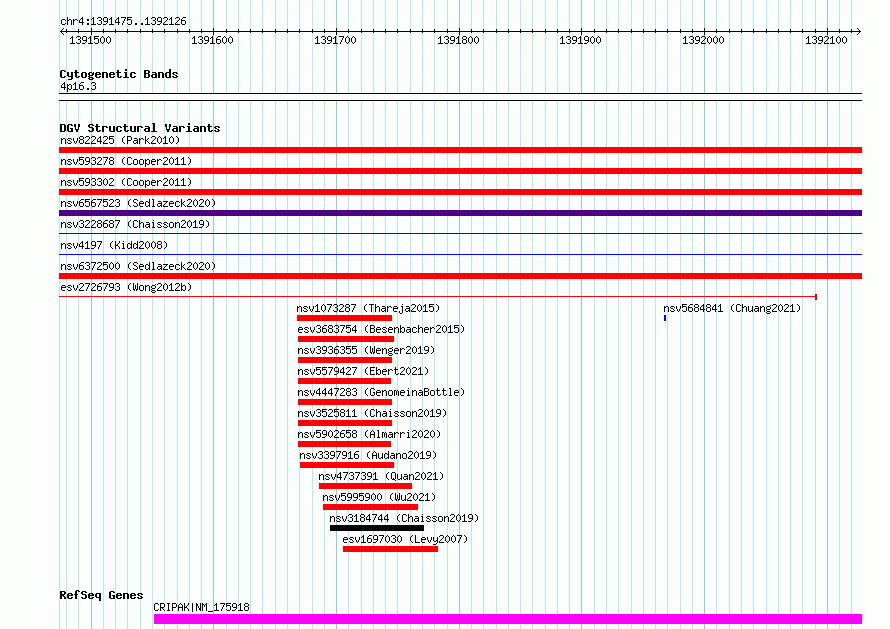This screenshot has height=629, width=890.
Task: Select red bar under nsv3397916 (Audano2019)
Action: pos(347,465)
